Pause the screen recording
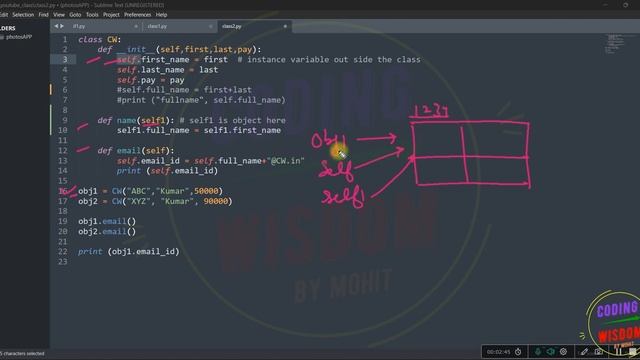 [619, 351]
